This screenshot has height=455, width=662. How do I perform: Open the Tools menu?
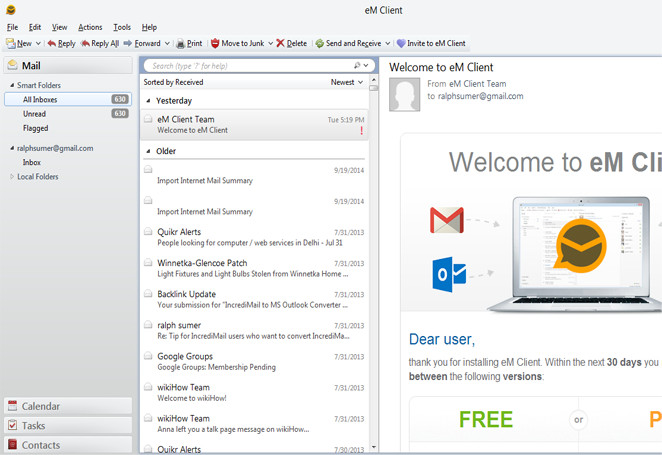coord(122,27)
